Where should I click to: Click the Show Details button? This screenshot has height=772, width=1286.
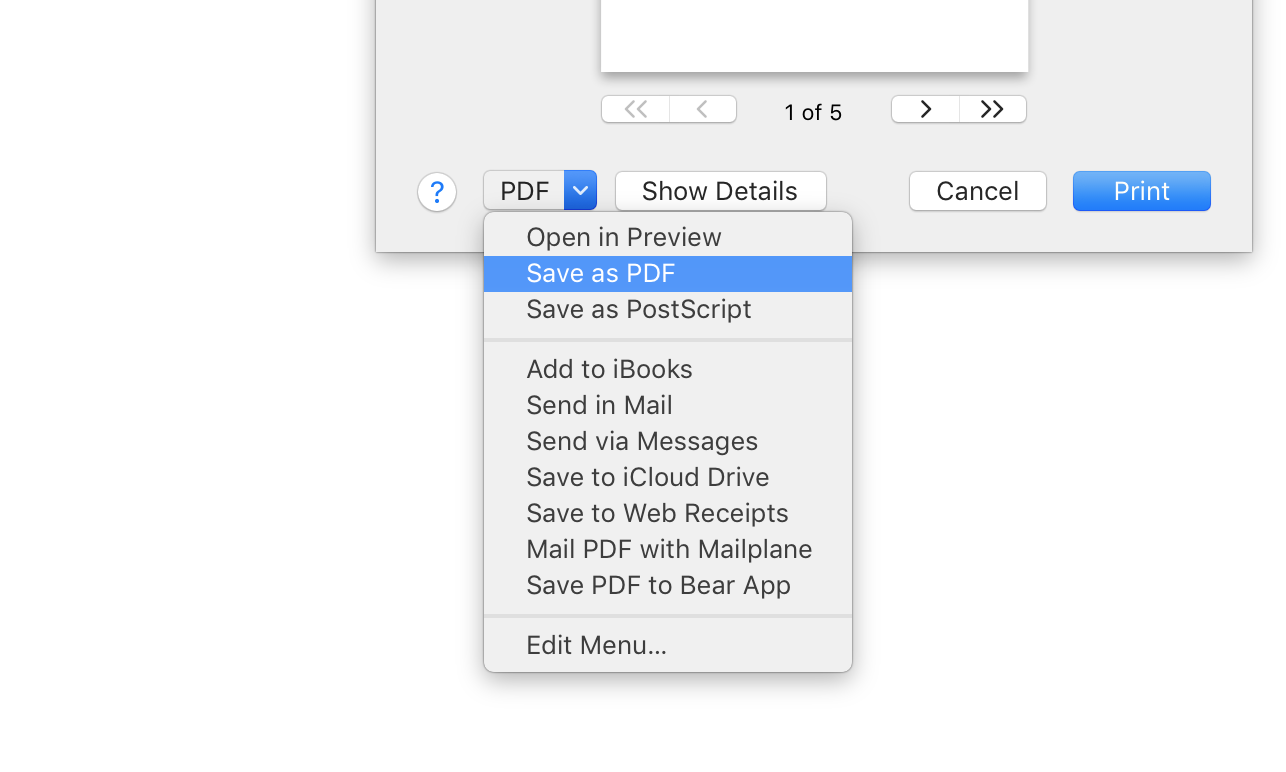click(x=720, y=190)
